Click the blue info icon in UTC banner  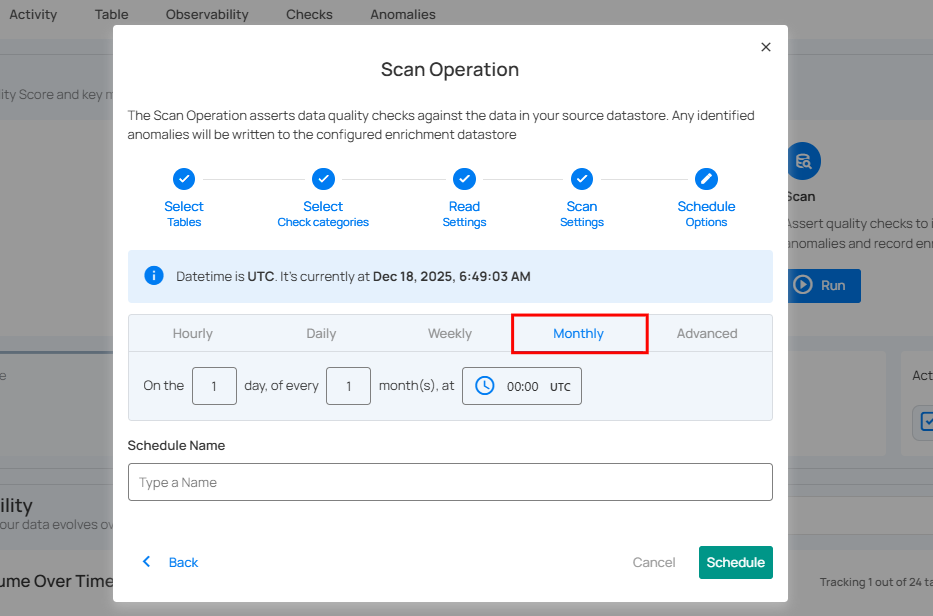point(154,276)
